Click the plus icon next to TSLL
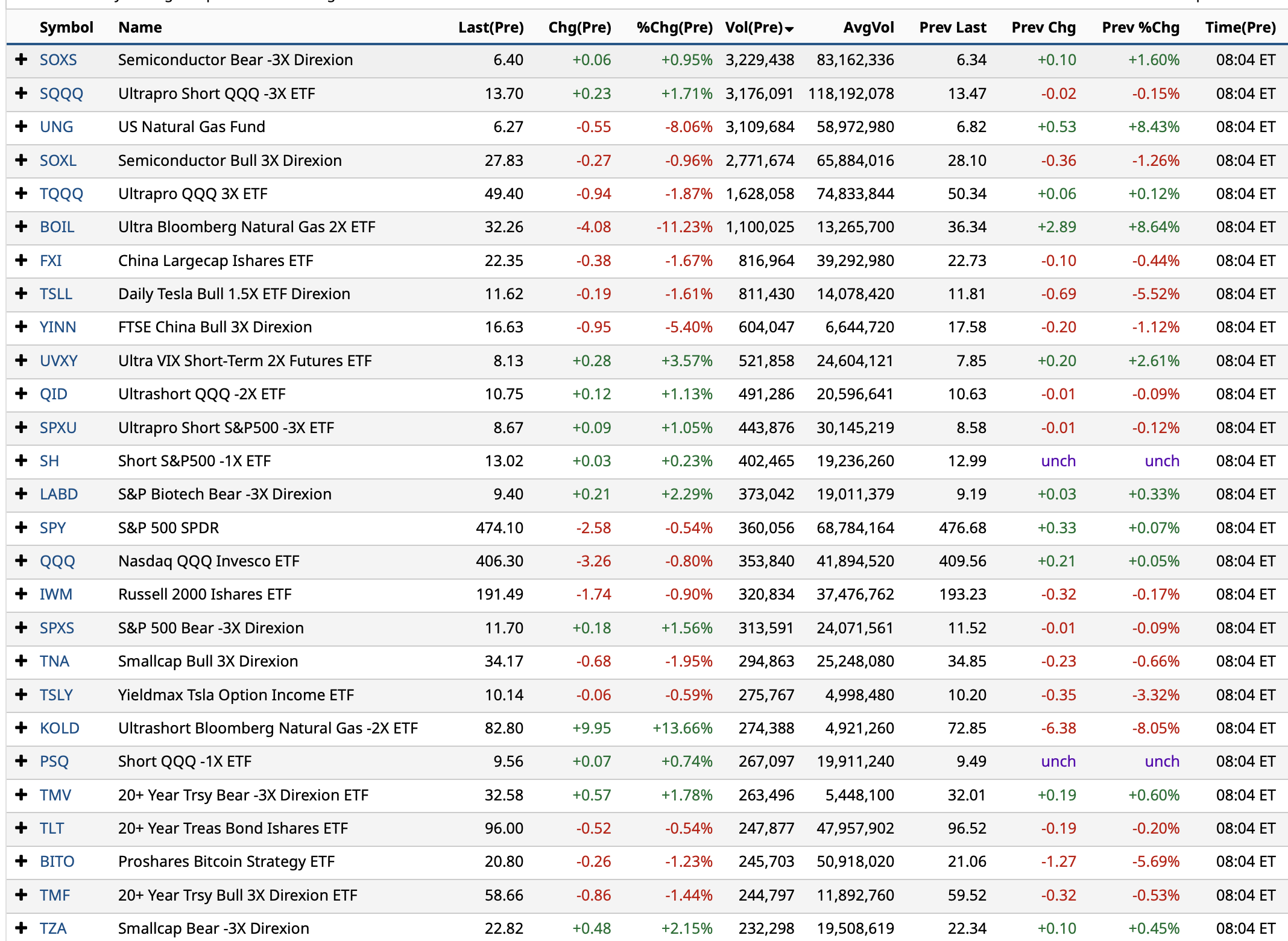Image resolution: width=1288 pixels, height=941 pixels. click(22, 294)
